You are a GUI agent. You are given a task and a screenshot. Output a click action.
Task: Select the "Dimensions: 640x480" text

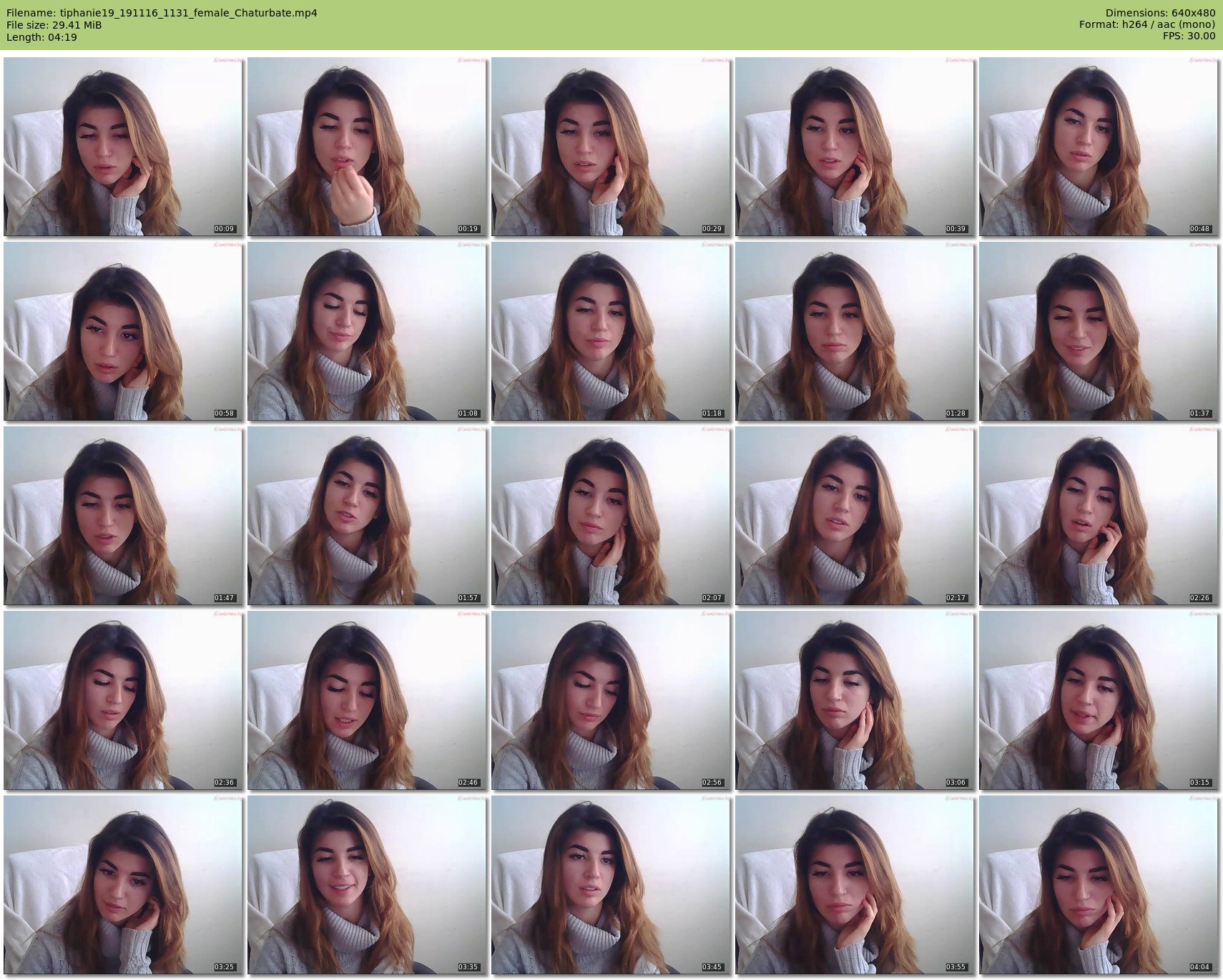tap(1160, 13)
